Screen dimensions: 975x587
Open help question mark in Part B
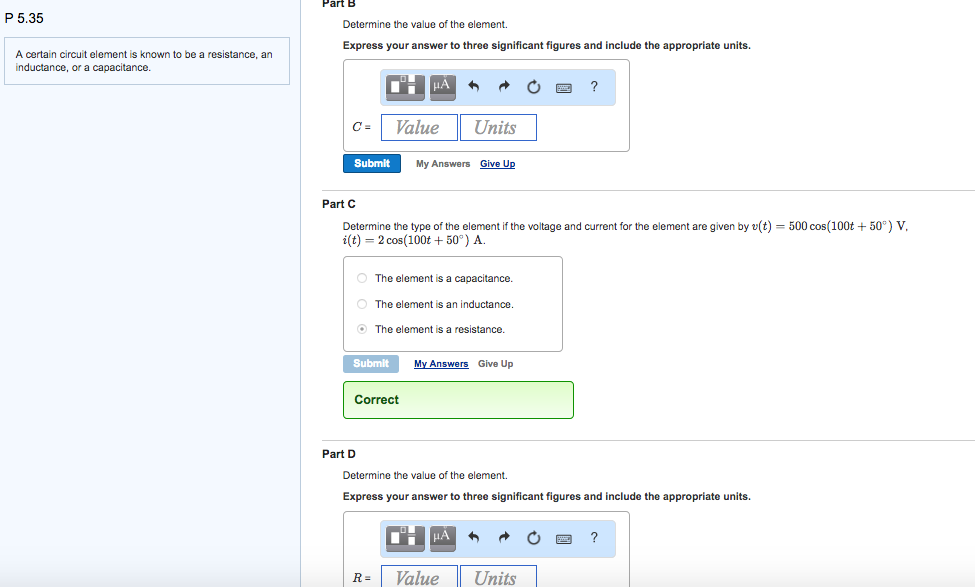594,87
